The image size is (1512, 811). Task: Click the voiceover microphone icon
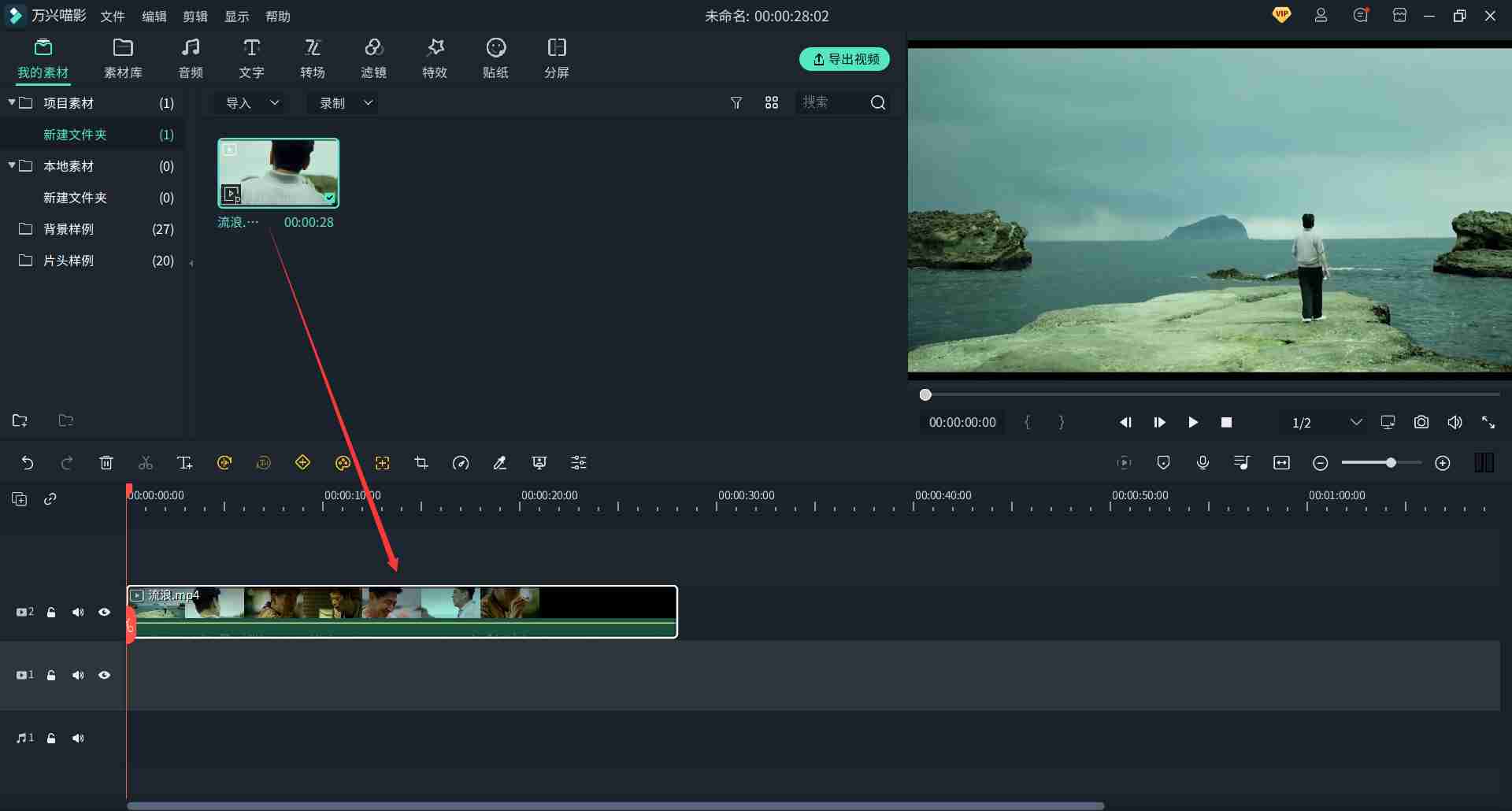[x=1203, y=463]
